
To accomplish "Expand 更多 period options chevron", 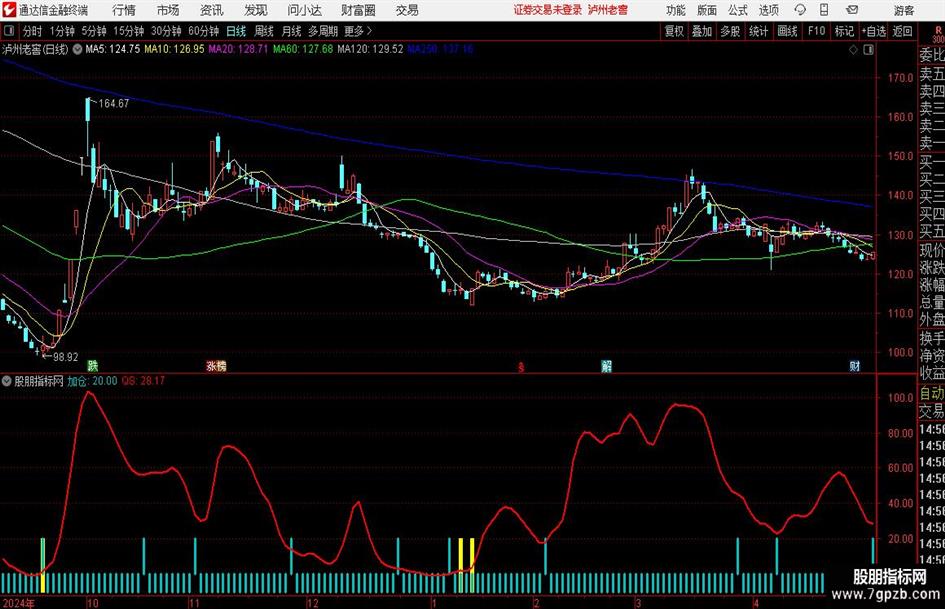I will point(369,31).
